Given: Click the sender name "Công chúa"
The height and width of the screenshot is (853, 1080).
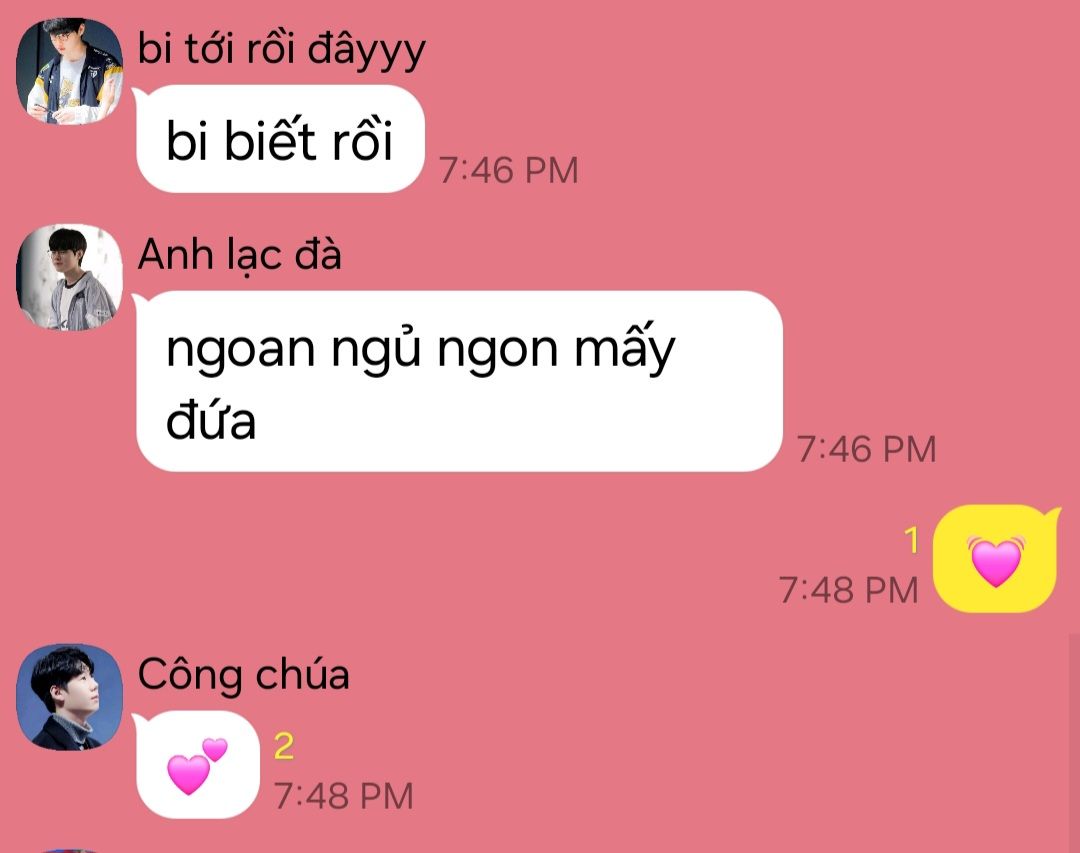Looking at the screenshot, I should [243, 675].
